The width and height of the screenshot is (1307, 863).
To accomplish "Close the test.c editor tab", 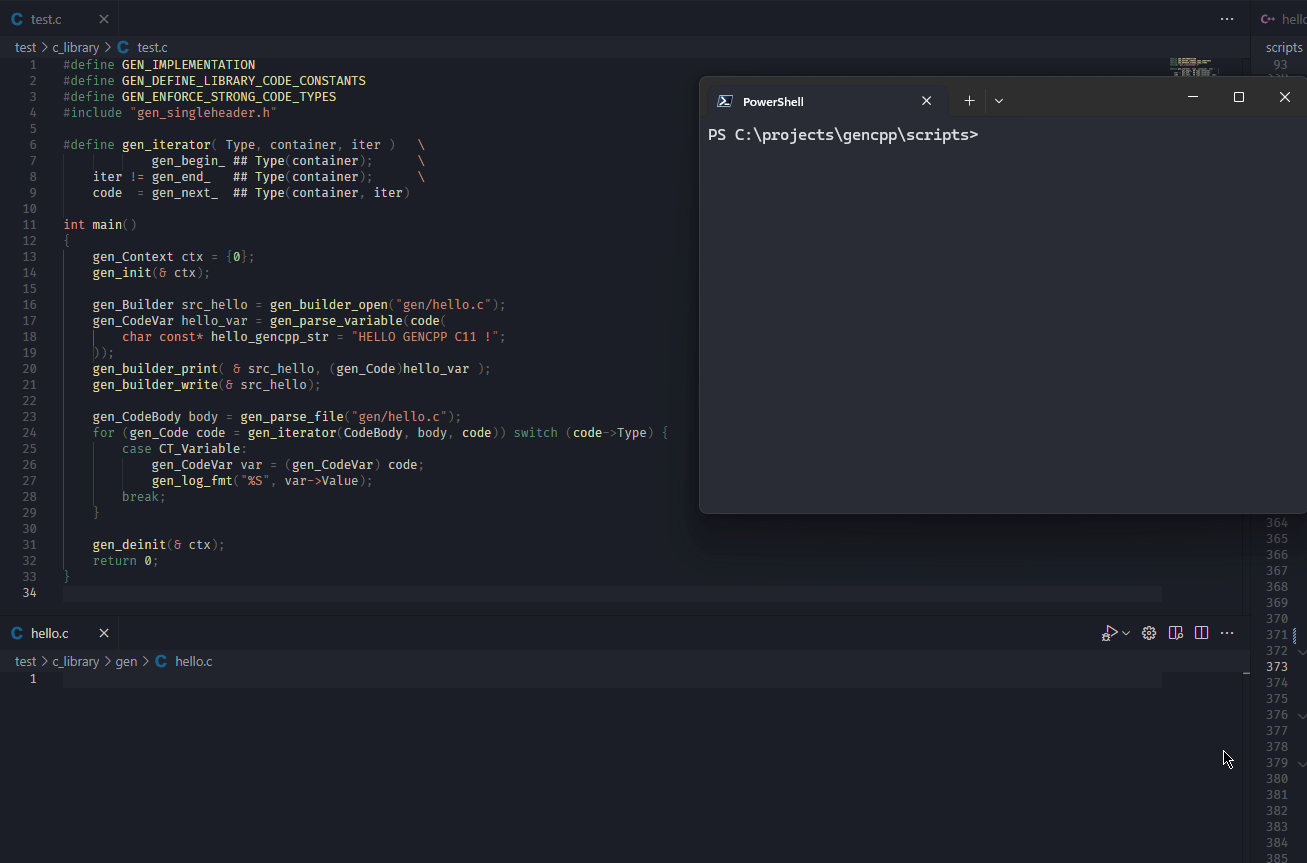I will [104, 19].
